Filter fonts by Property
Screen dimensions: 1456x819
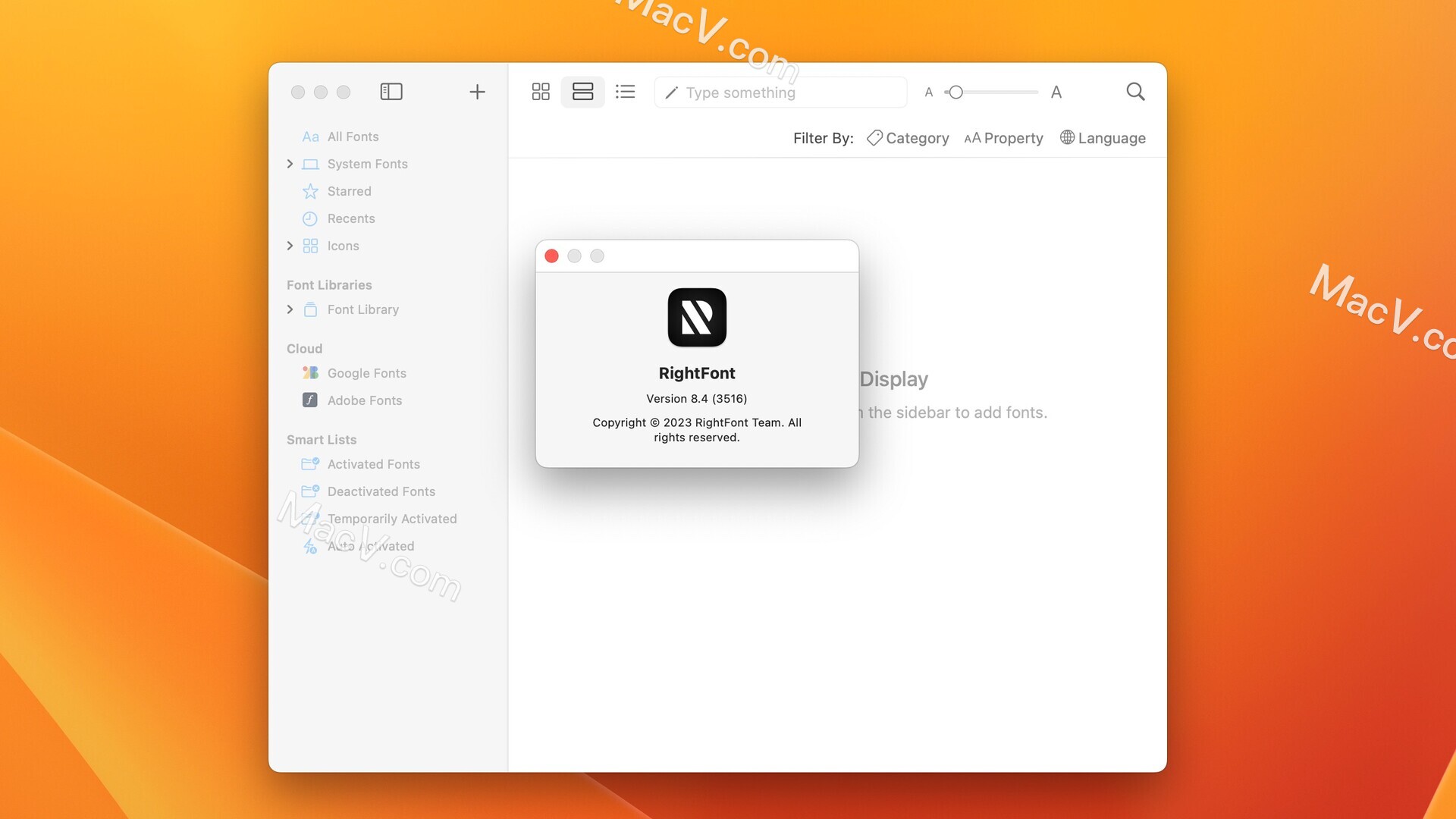1003,138
